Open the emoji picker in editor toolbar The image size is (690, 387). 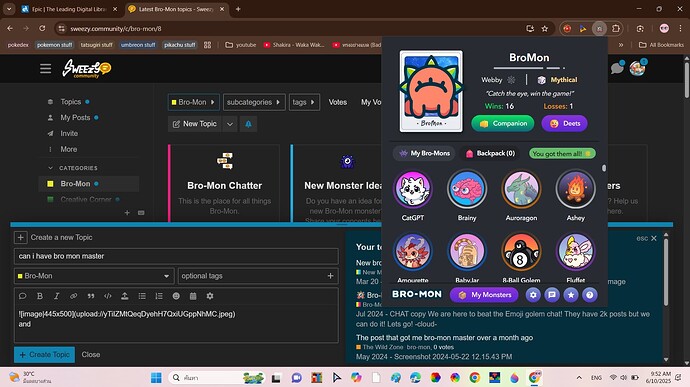(176, 296)
